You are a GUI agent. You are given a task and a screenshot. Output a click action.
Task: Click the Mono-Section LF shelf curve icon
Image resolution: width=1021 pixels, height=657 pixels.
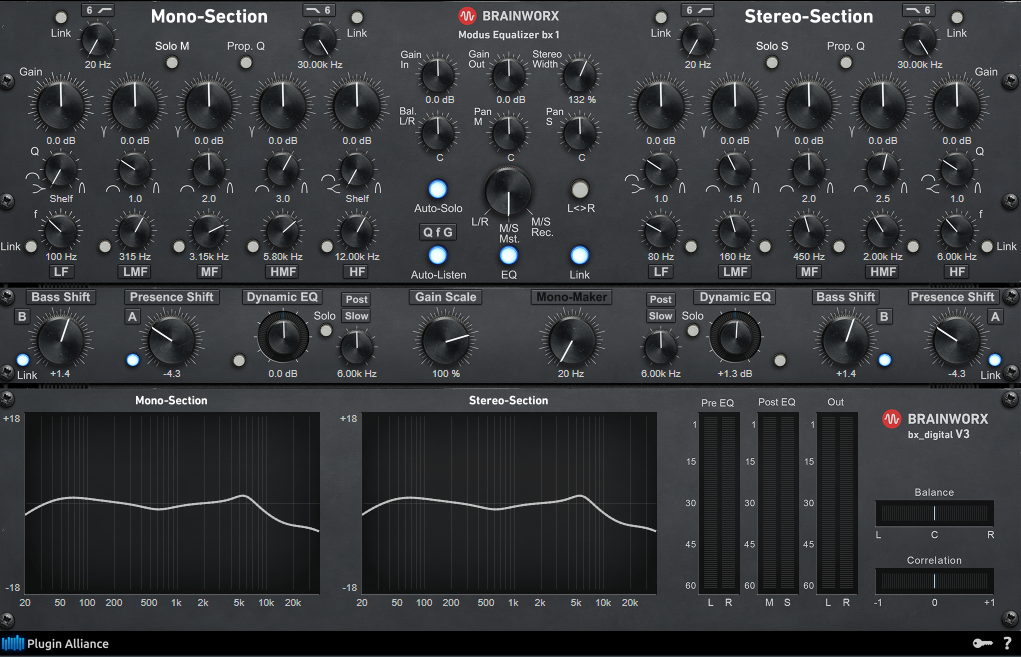(x=35, y=184)
